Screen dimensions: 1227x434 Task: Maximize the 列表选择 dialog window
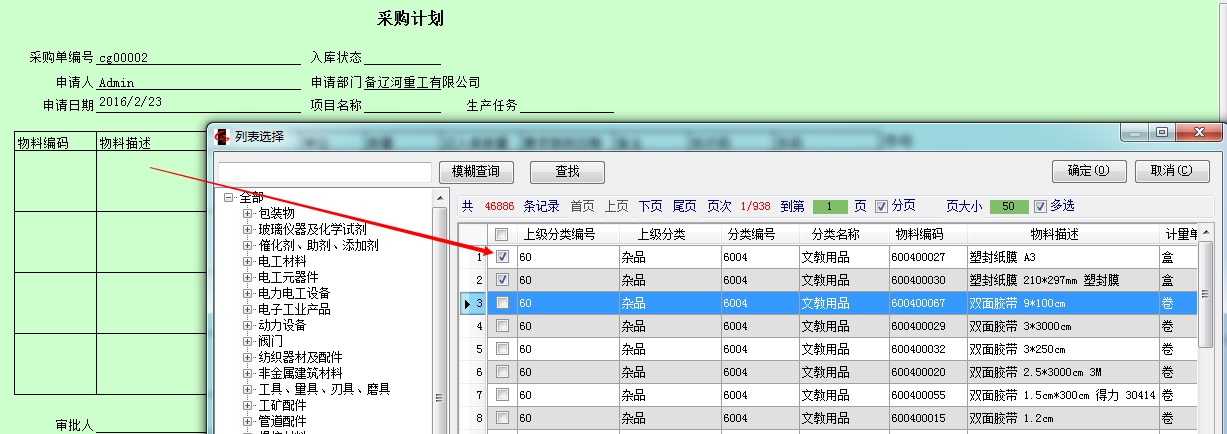pyautogui.click(x=1161, y=133)
